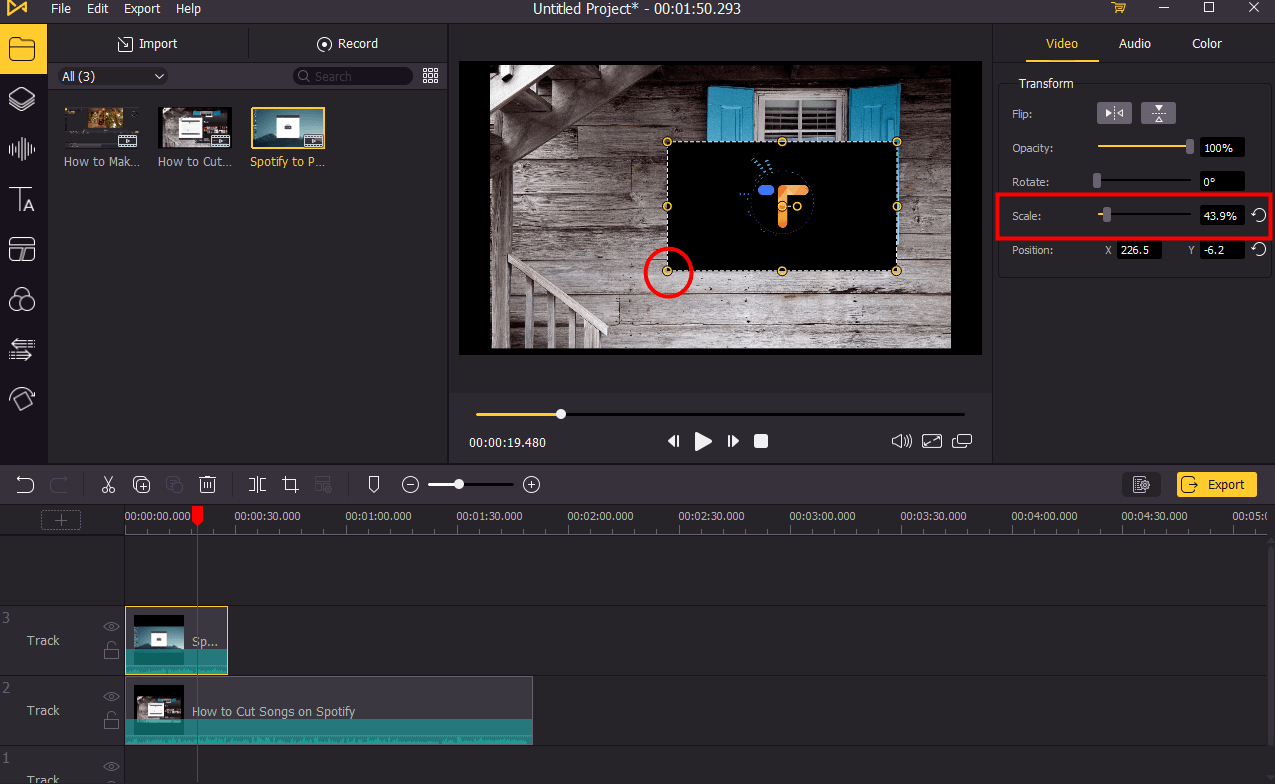Toggle visibility of Track 3
Screen dimensions: 1275x784
(111, 626)
